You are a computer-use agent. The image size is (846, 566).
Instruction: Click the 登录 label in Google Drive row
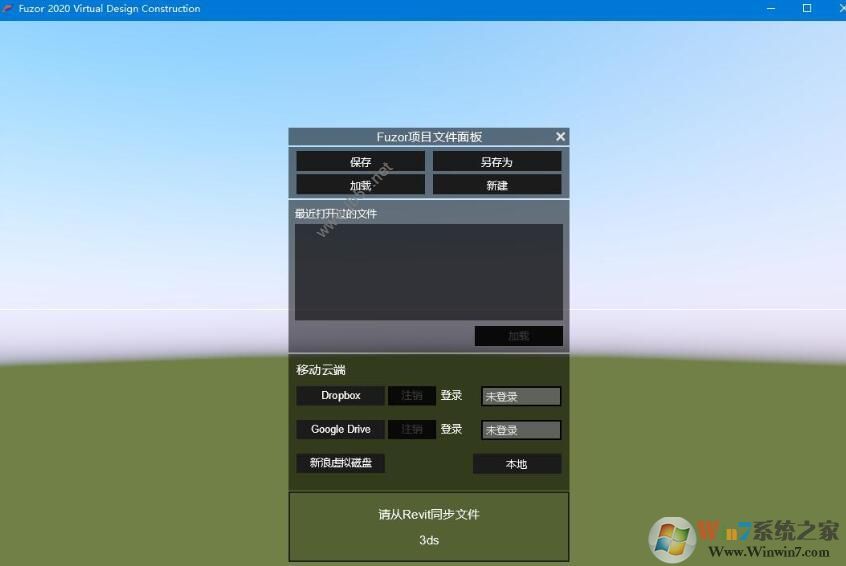(x=452, y=429)
